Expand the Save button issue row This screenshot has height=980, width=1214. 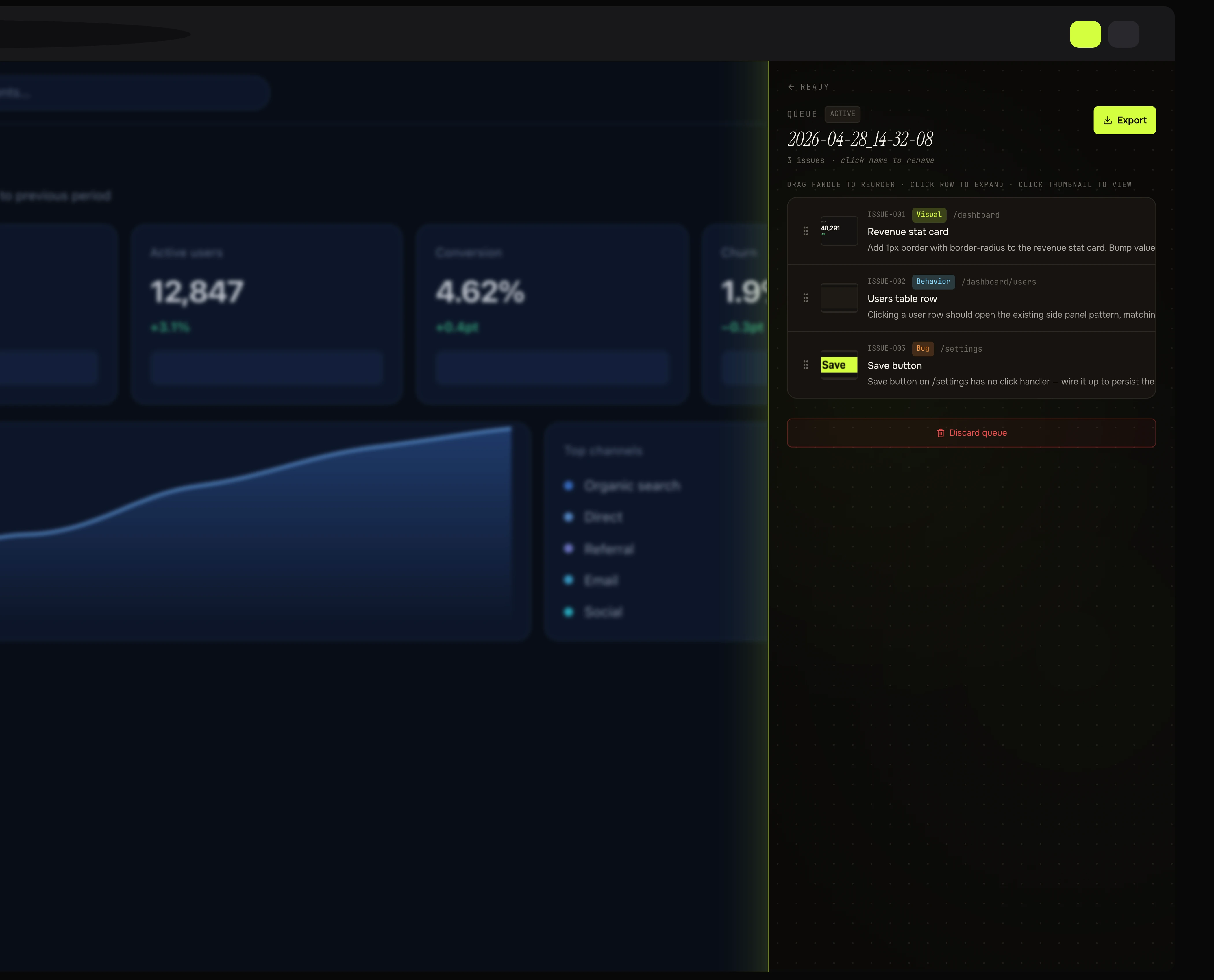pos(971,365)
